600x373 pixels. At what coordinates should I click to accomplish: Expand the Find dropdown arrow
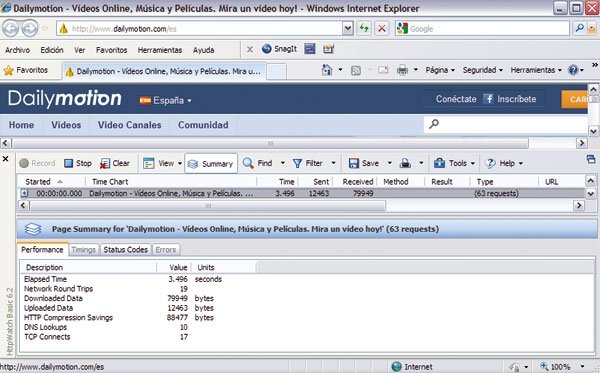coord(283,163)
